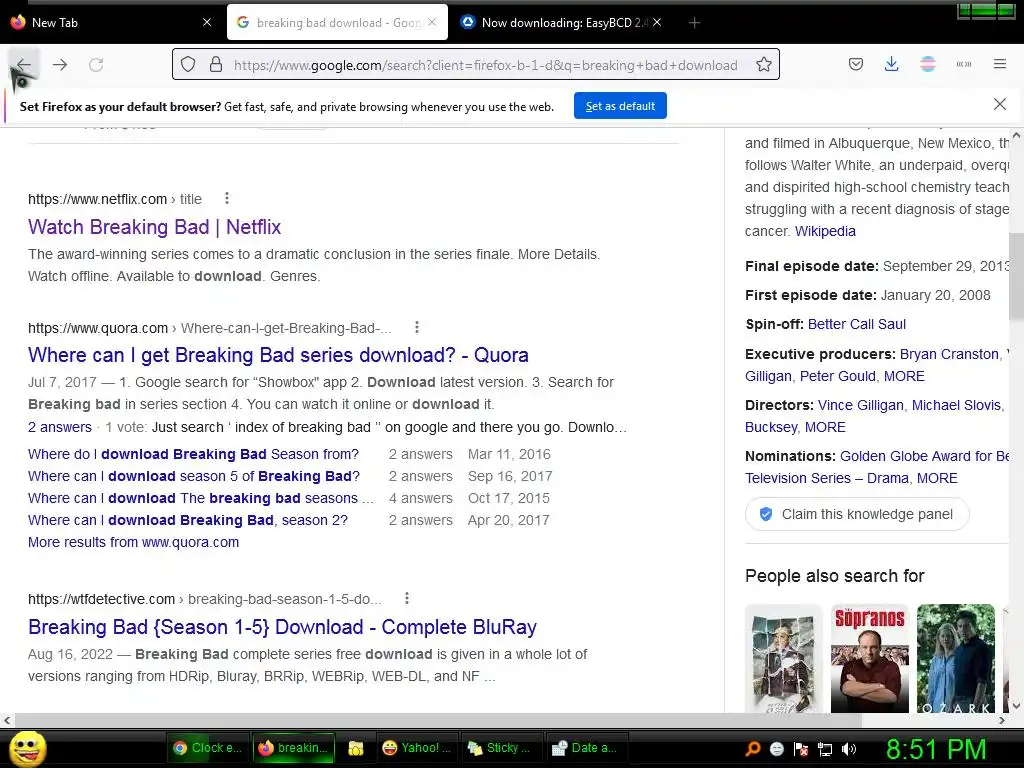Image resolution: width=1024 pixels, height=768 pixels.
Task: Click Set as default button
Action: (620, 106)
